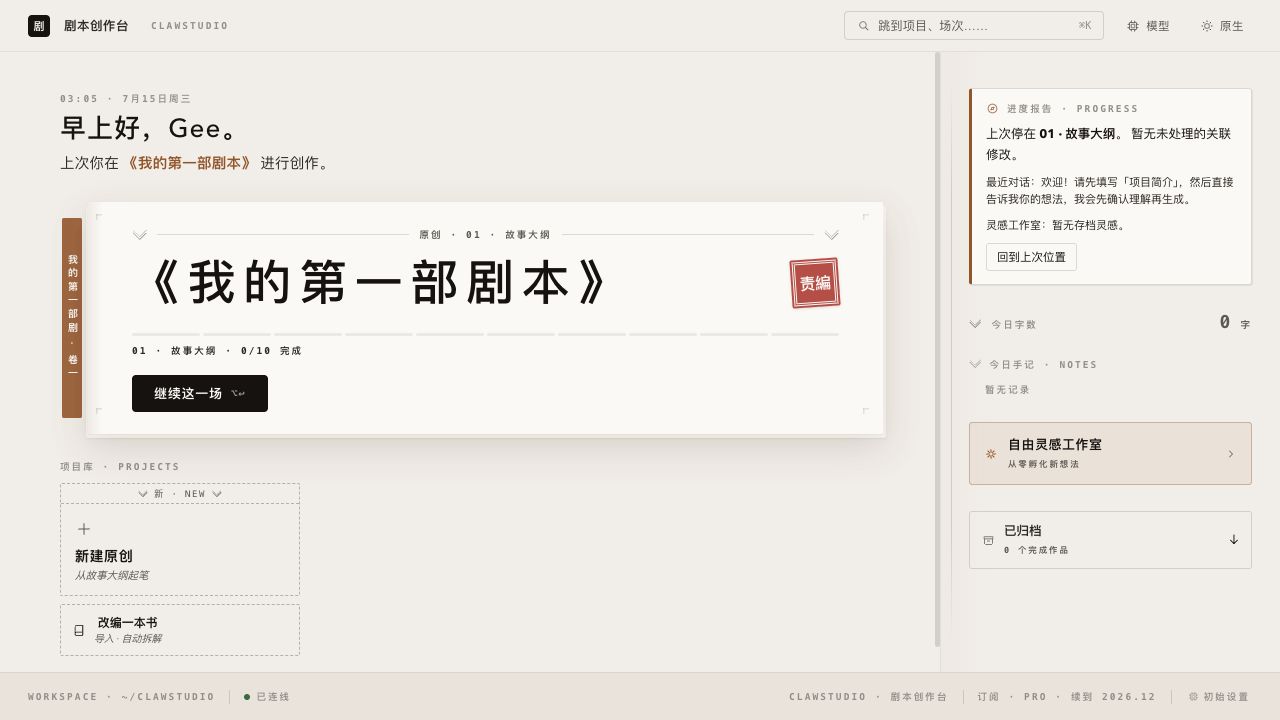Focus the 跳到项目、场次 search field
This screenshot has height=720, width=1280.
[x=974, y=26]
